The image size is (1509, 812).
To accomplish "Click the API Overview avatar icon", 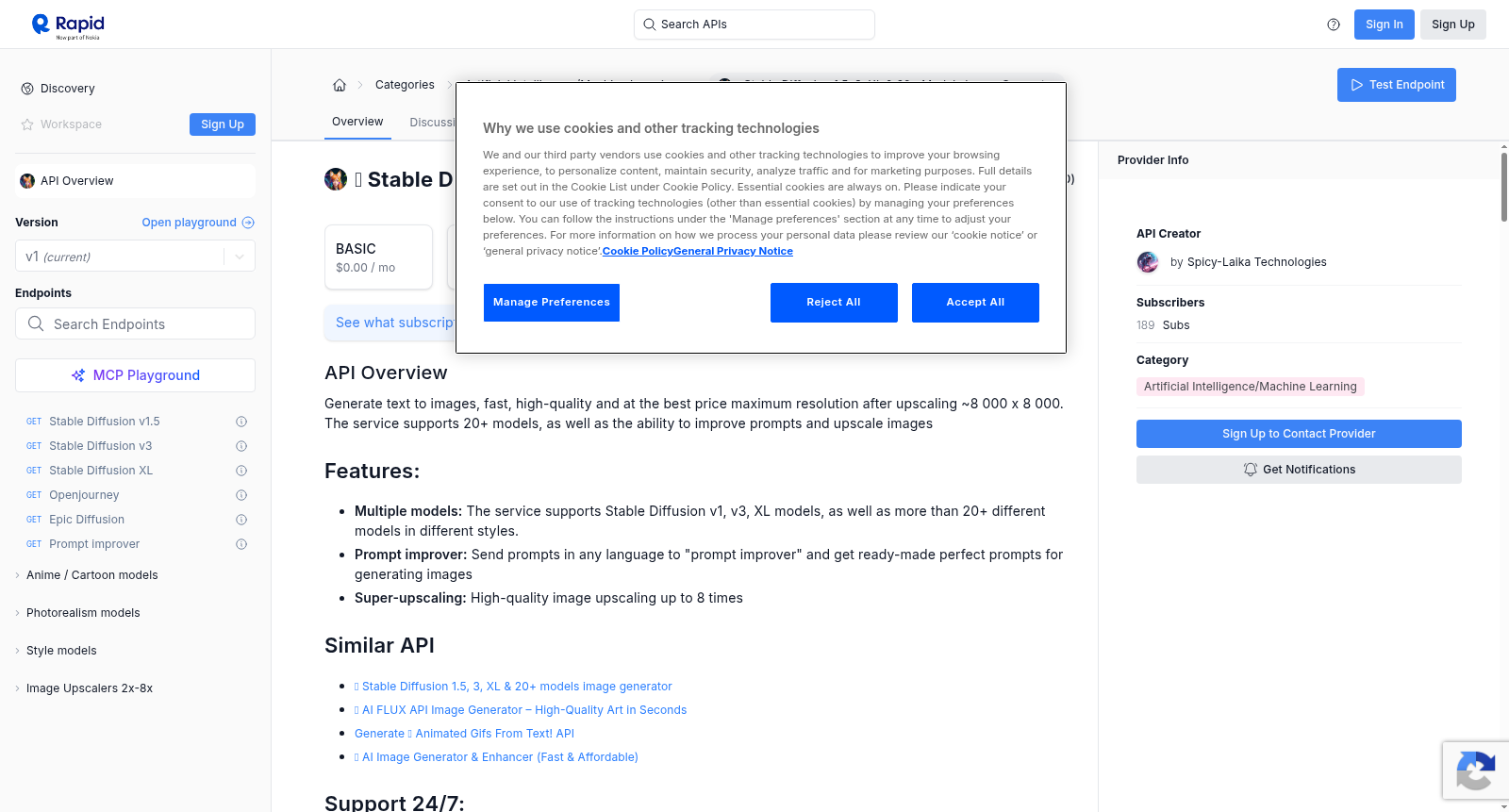I will pos(27,181).
